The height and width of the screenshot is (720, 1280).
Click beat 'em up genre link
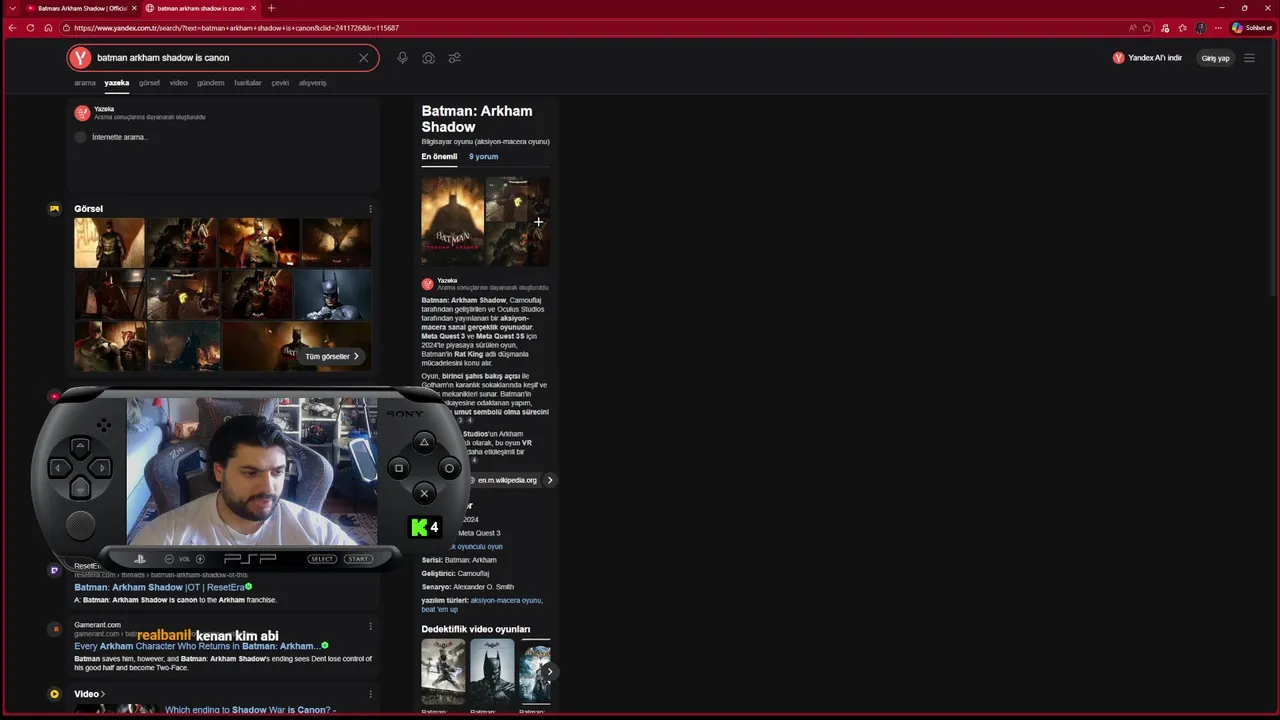coord(440,609)
